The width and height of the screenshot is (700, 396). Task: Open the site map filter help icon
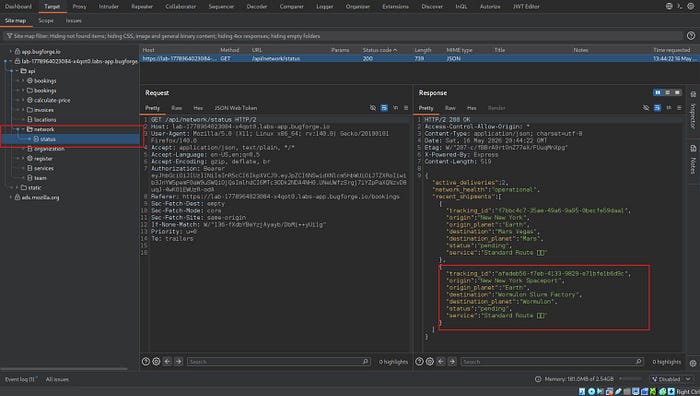691,36
